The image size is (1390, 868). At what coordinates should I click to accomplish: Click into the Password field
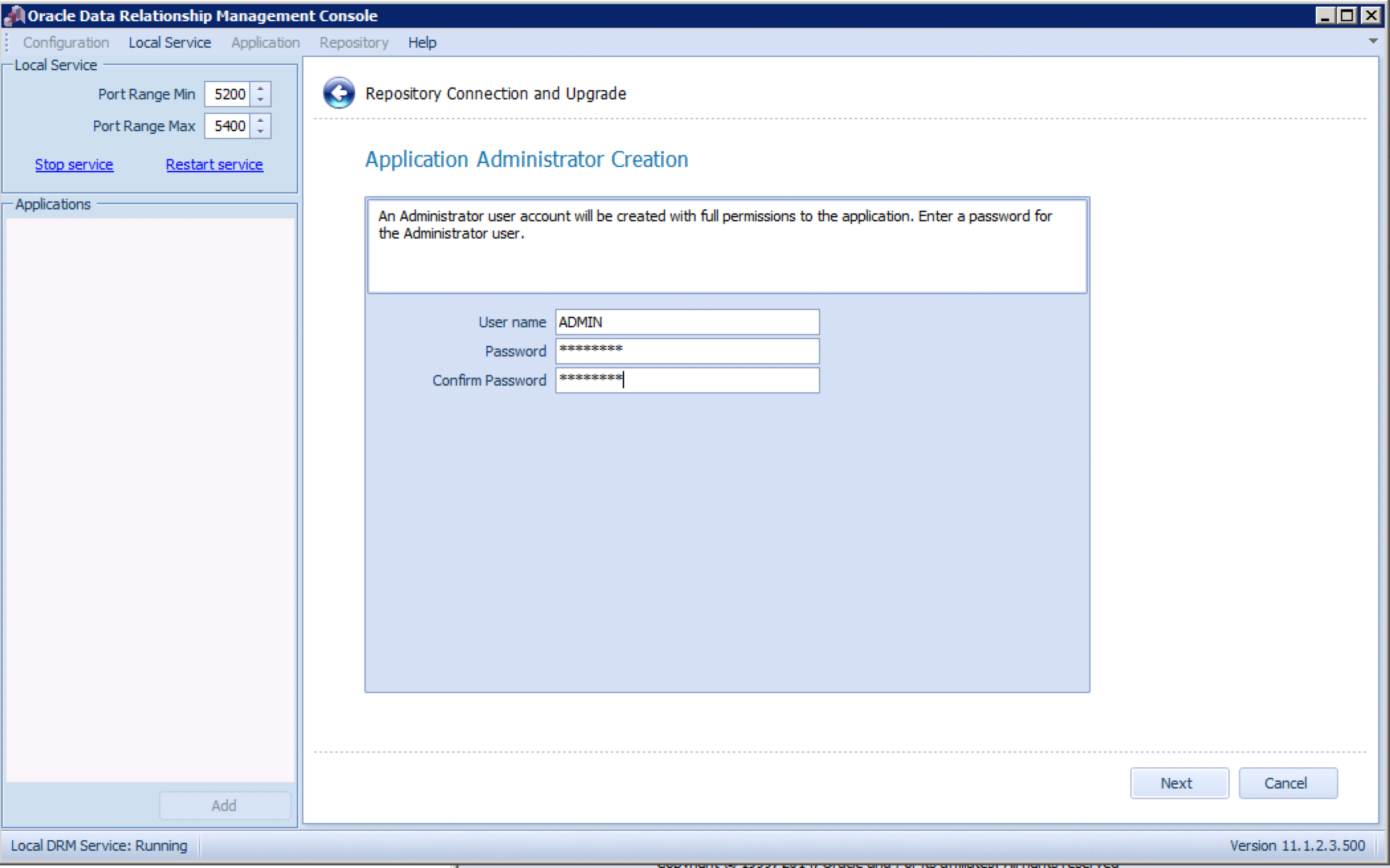click(x=687, y=351)
